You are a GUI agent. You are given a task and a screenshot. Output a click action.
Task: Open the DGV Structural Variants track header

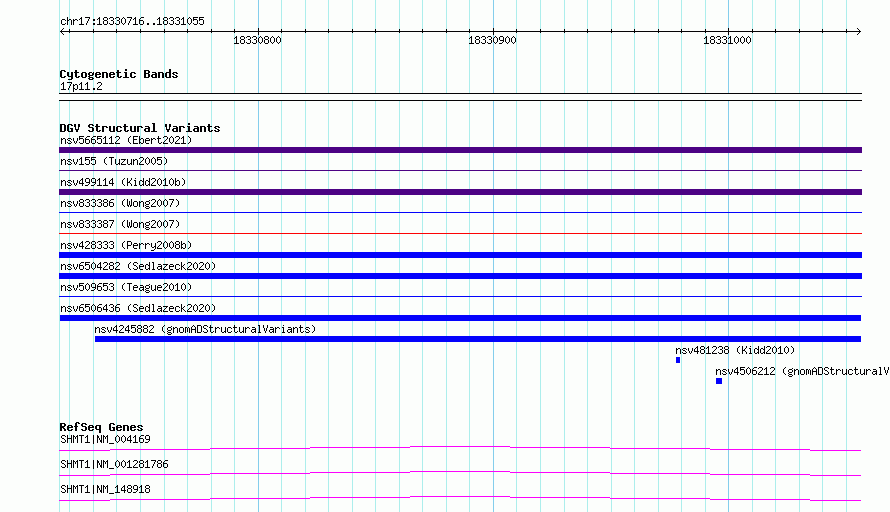(140, 128)
